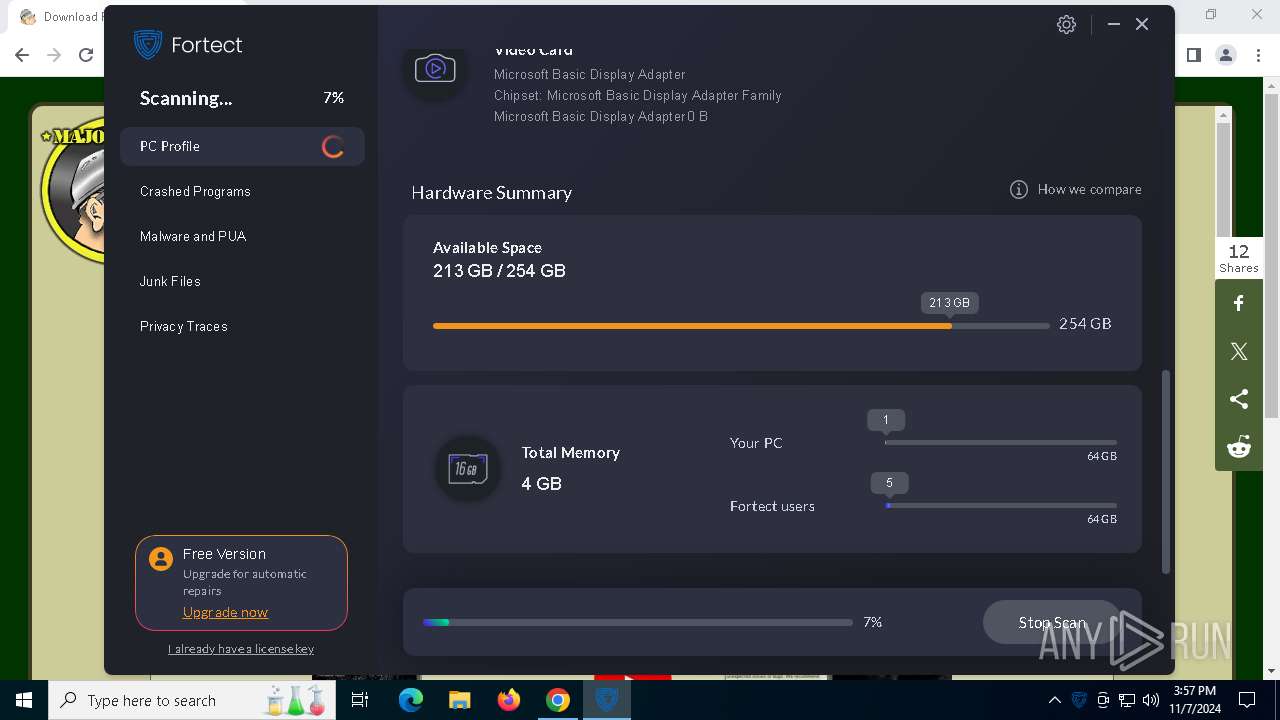
Task: Click the Your PC memory bar
Action: click(1001, 442)
